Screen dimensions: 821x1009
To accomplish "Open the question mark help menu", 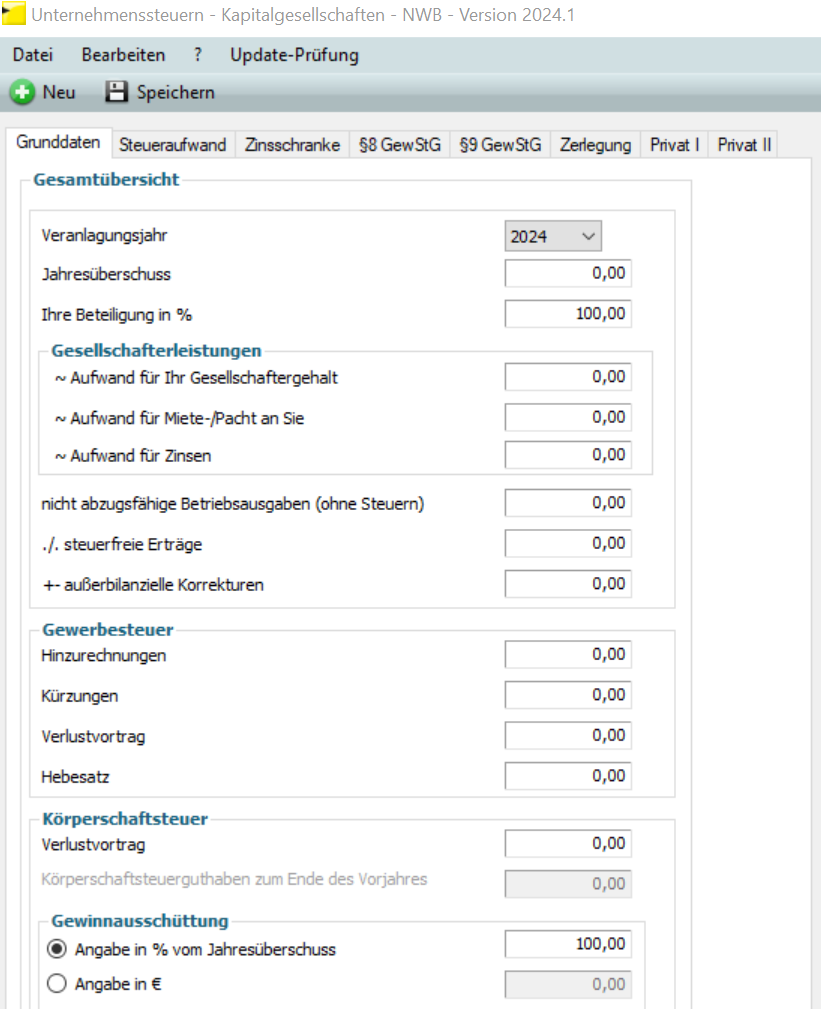I will click(x=198, y=55).
